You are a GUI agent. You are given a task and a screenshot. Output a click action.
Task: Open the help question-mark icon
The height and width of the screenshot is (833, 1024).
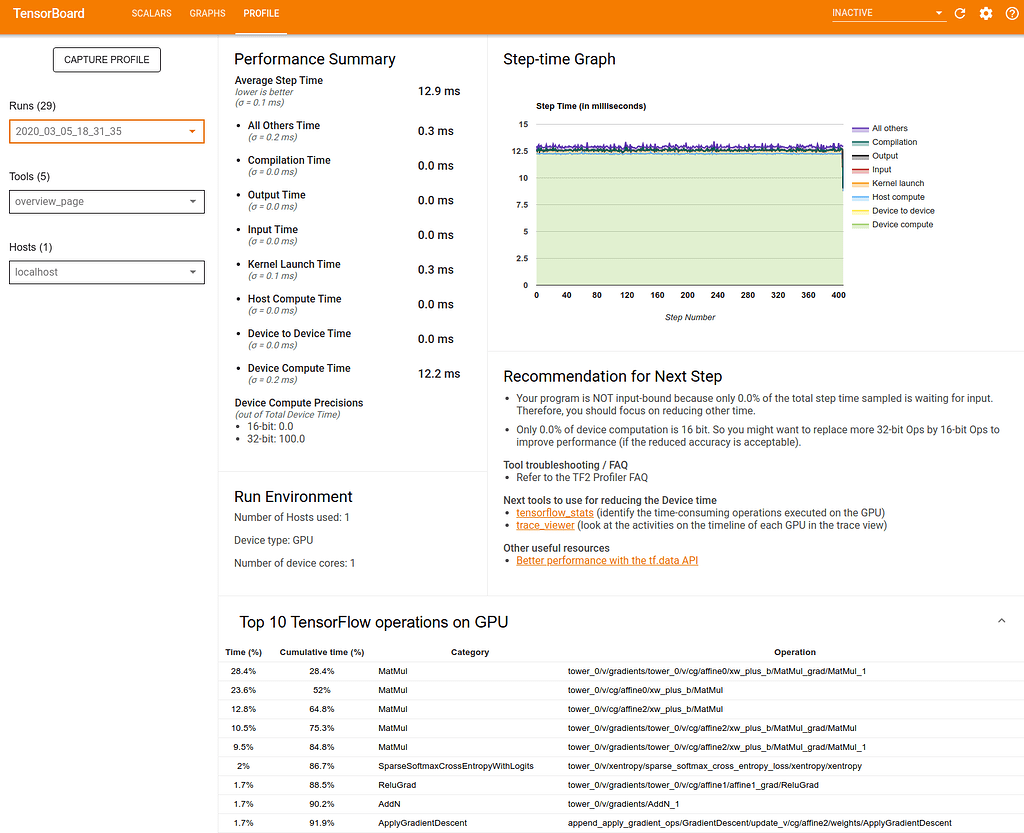(1011, 14)
